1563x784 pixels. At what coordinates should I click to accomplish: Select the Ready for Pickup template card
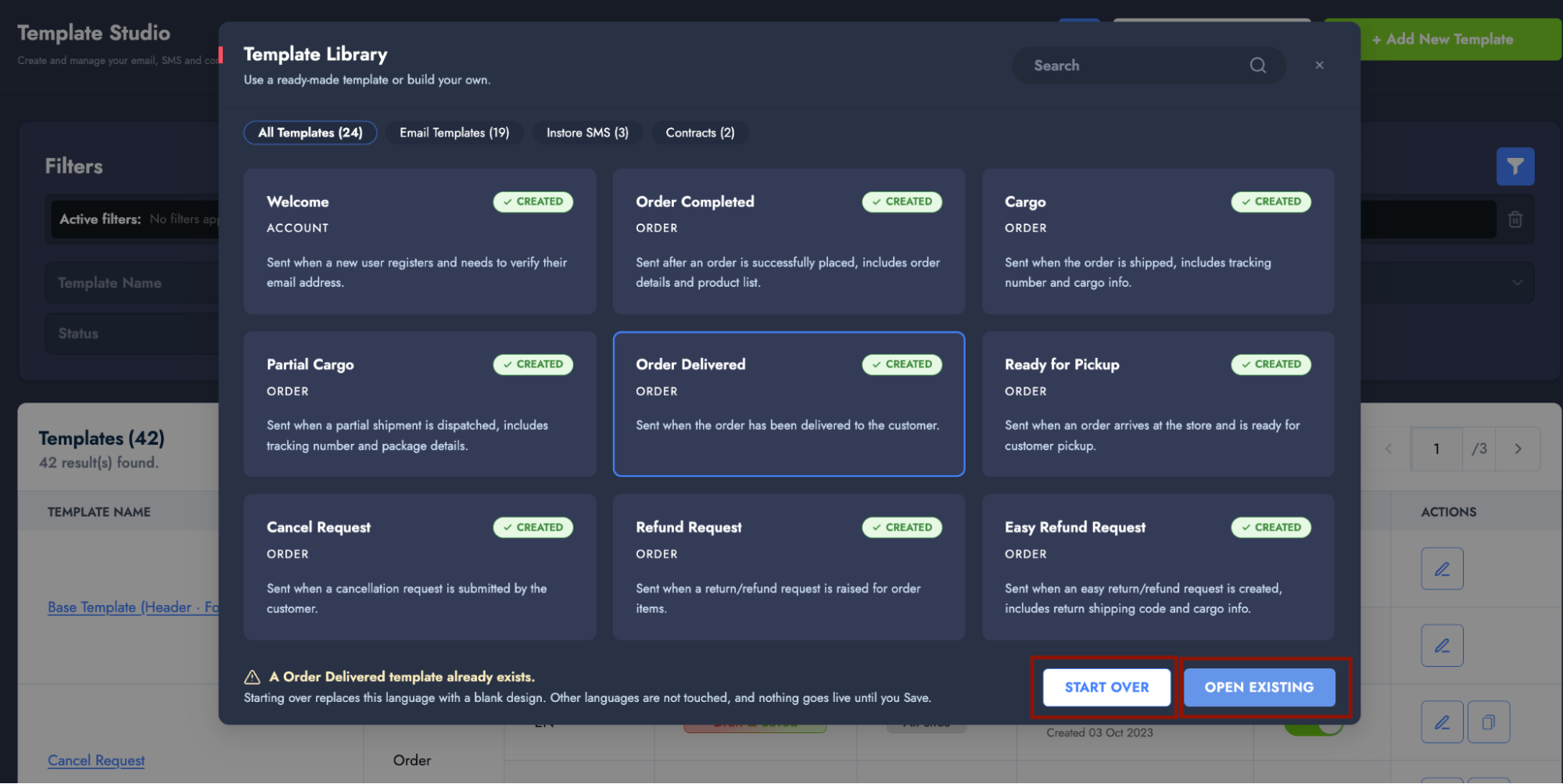(x=1158, y=404)
